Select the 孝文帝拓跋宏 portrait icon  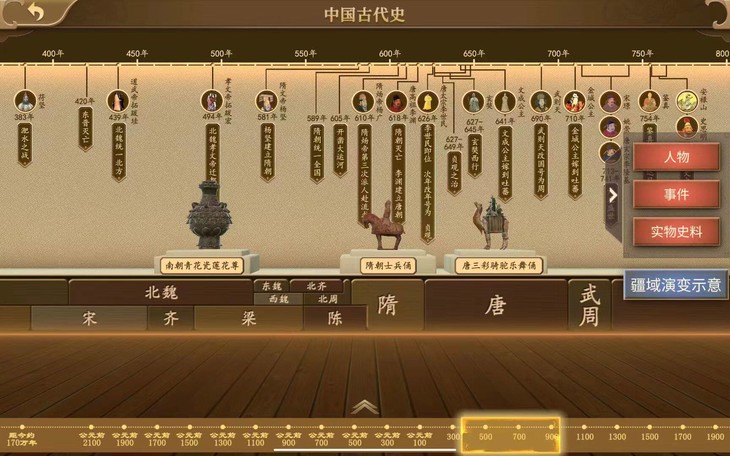point(212,101)
